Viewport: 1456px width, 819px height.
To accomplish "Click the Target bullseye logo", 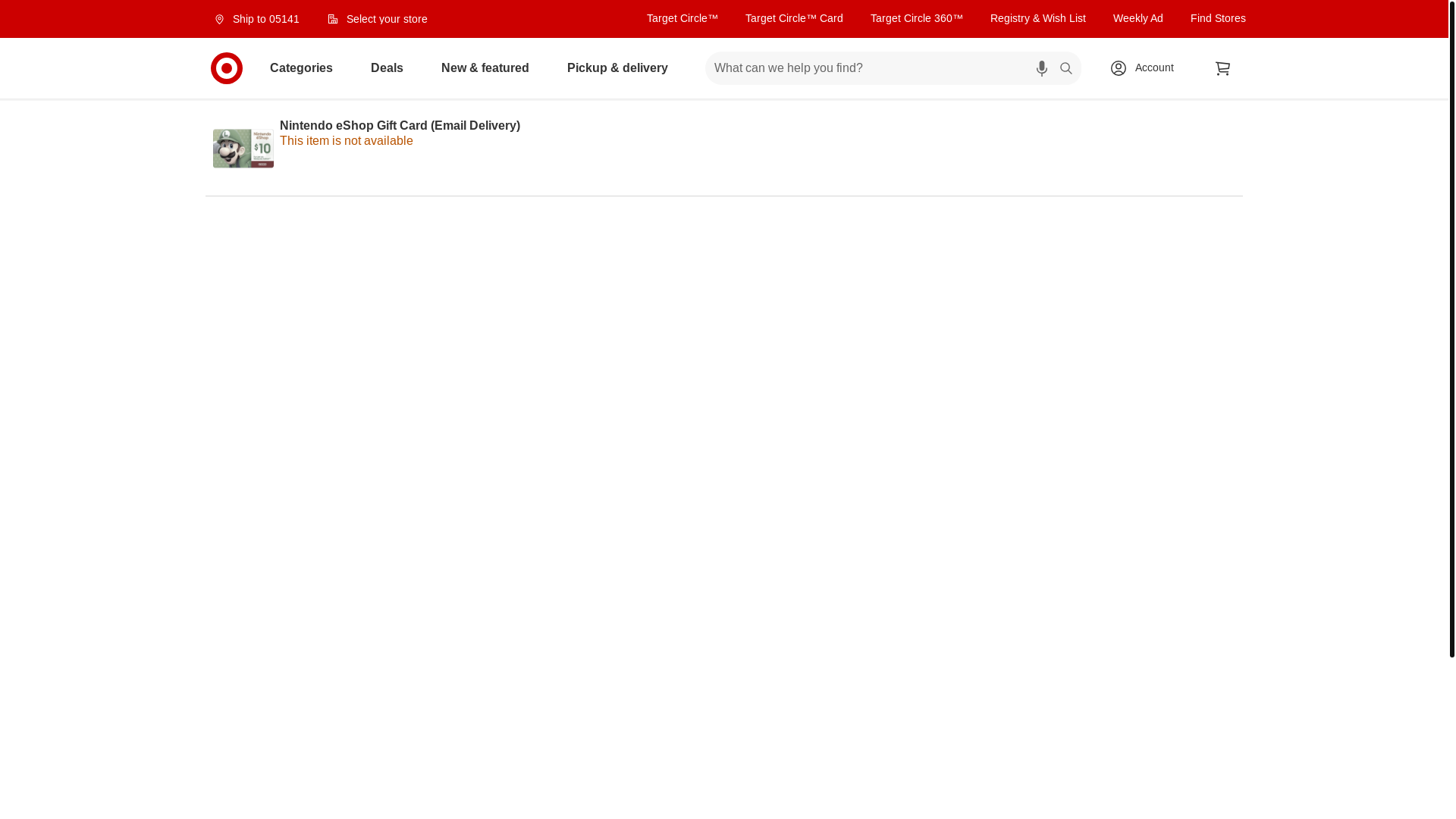I will [x=227, y=68].
